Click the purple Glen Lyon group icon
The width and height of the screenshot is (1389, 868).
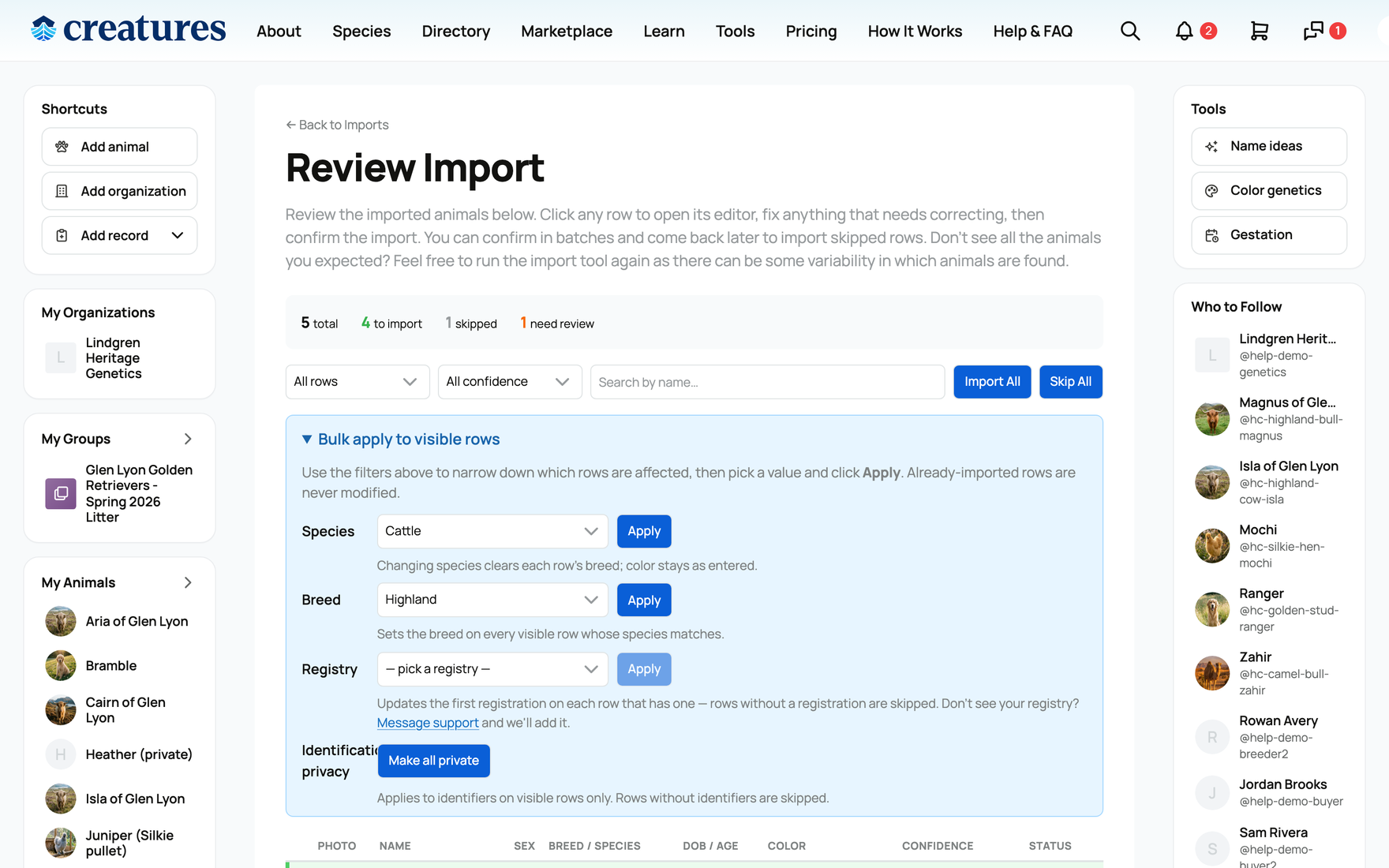pyautogui.click(x=61, y=493)
